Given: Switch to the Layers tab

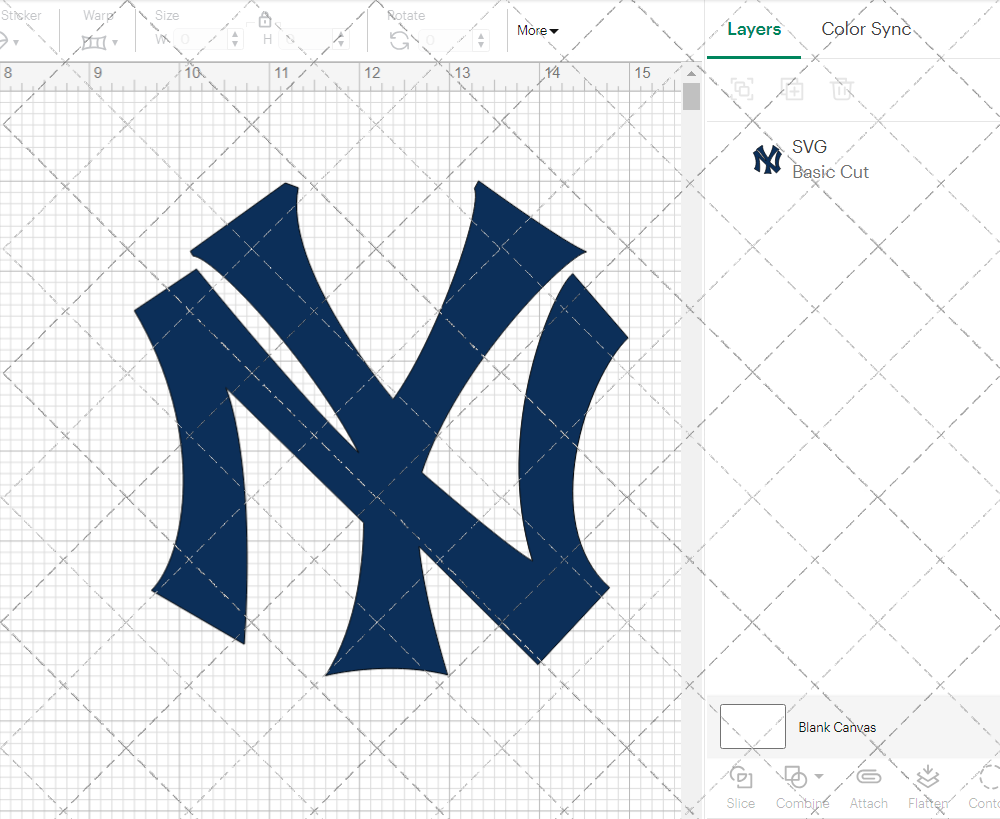Looking at the screenshot, I should (754, 29).
